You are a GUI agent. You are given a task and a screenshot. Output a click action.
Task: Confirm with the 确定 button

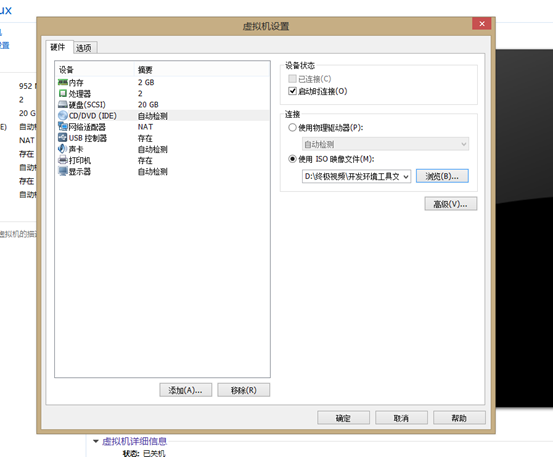343,418
